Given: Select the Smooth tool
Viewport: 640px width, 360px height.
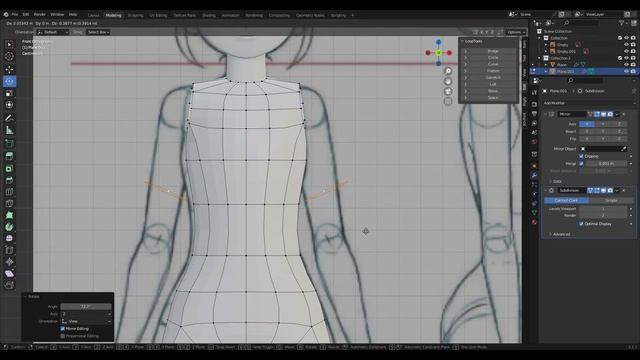Looking at the screenshot, I should click(x=9, y=238).
